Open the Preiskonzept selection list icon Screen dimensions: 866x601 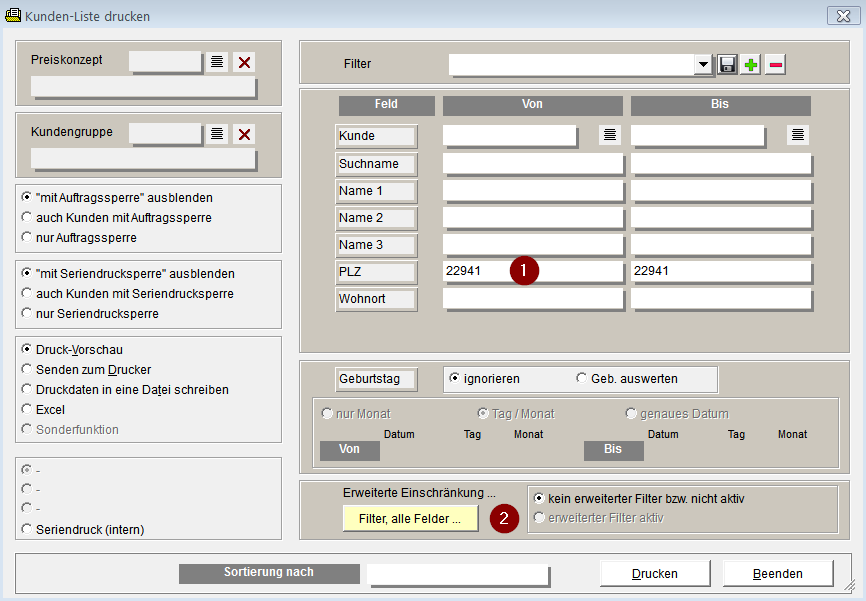(x=217, y=62)
